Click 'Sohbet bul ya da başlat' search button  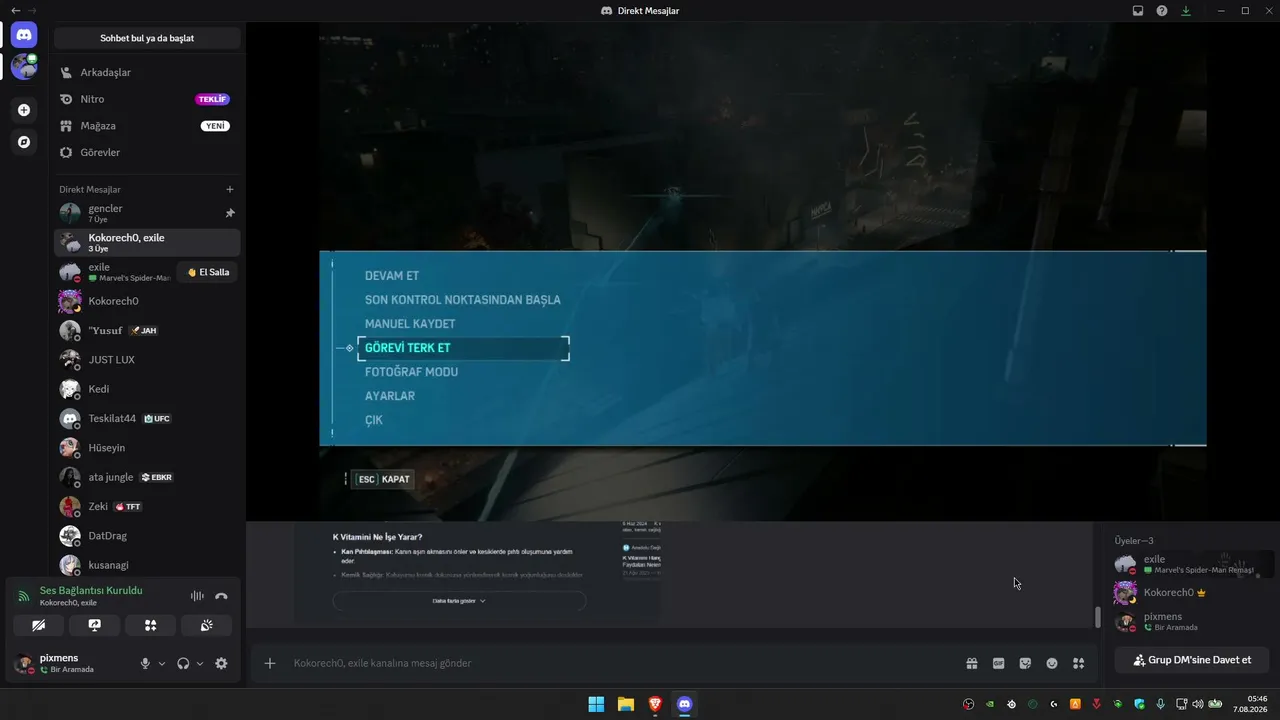147,38
